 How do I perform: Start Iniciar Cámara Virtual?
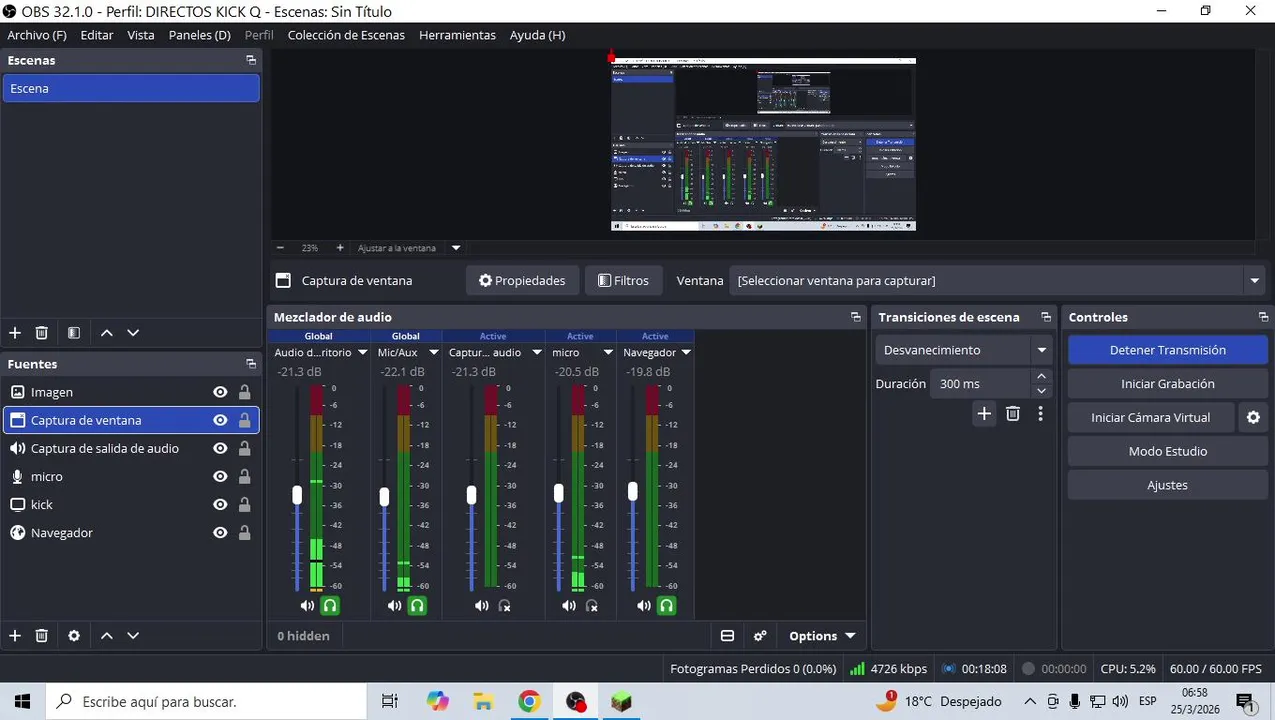[x=1150, y=418]
